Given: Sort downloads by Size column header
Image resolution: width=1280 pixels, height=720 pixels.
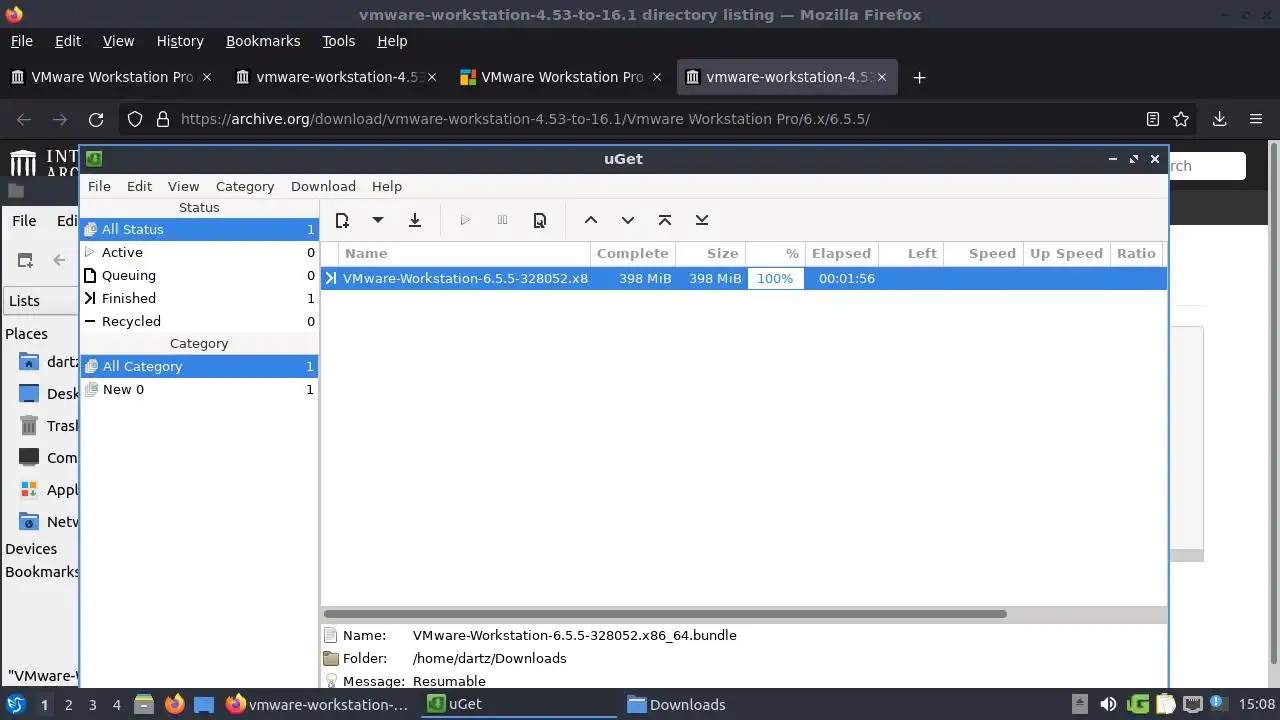Looking at the screenshot, I should coord(710,253).
